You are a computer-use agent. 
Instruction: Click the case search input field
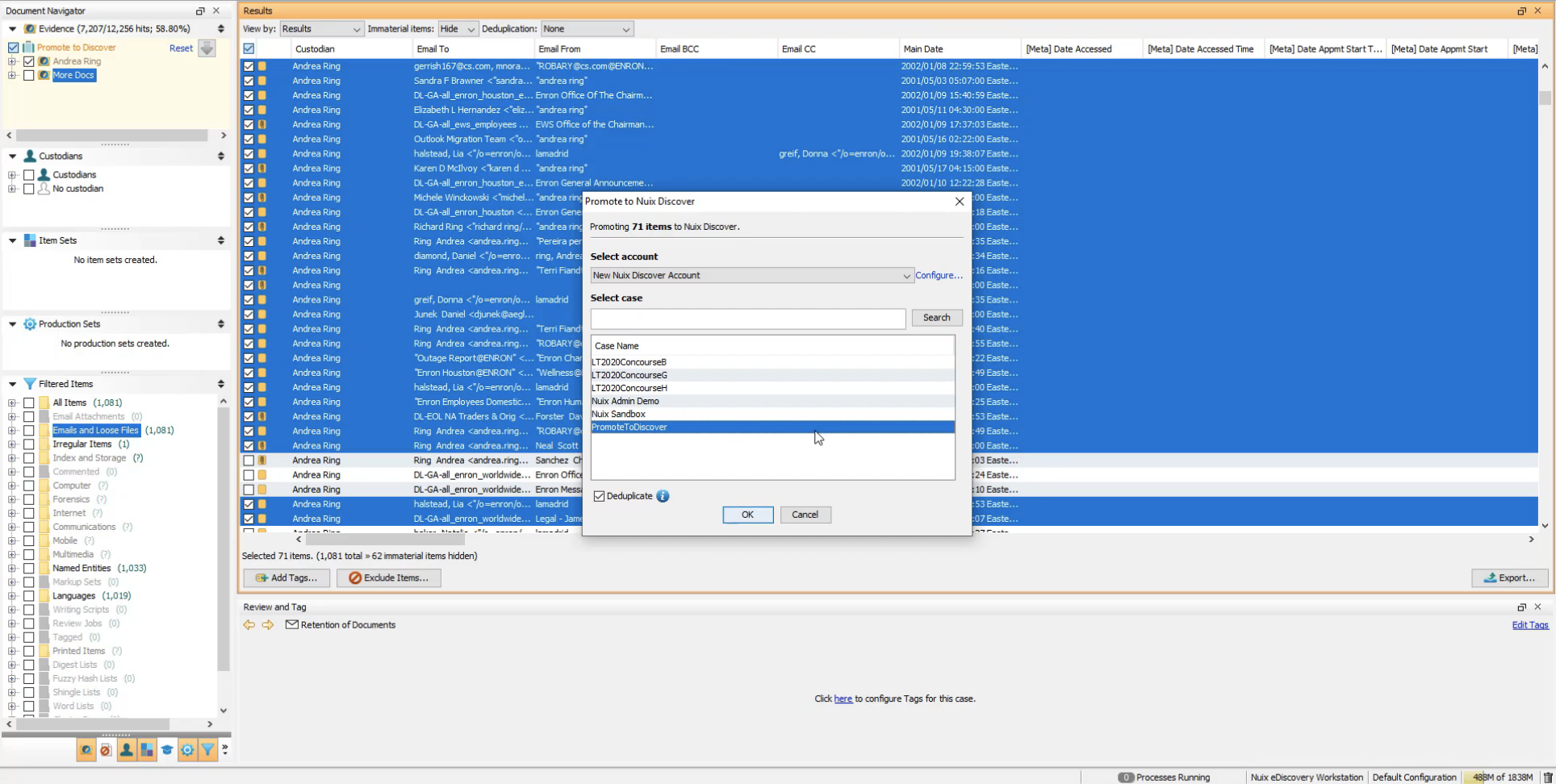(747, 319)
